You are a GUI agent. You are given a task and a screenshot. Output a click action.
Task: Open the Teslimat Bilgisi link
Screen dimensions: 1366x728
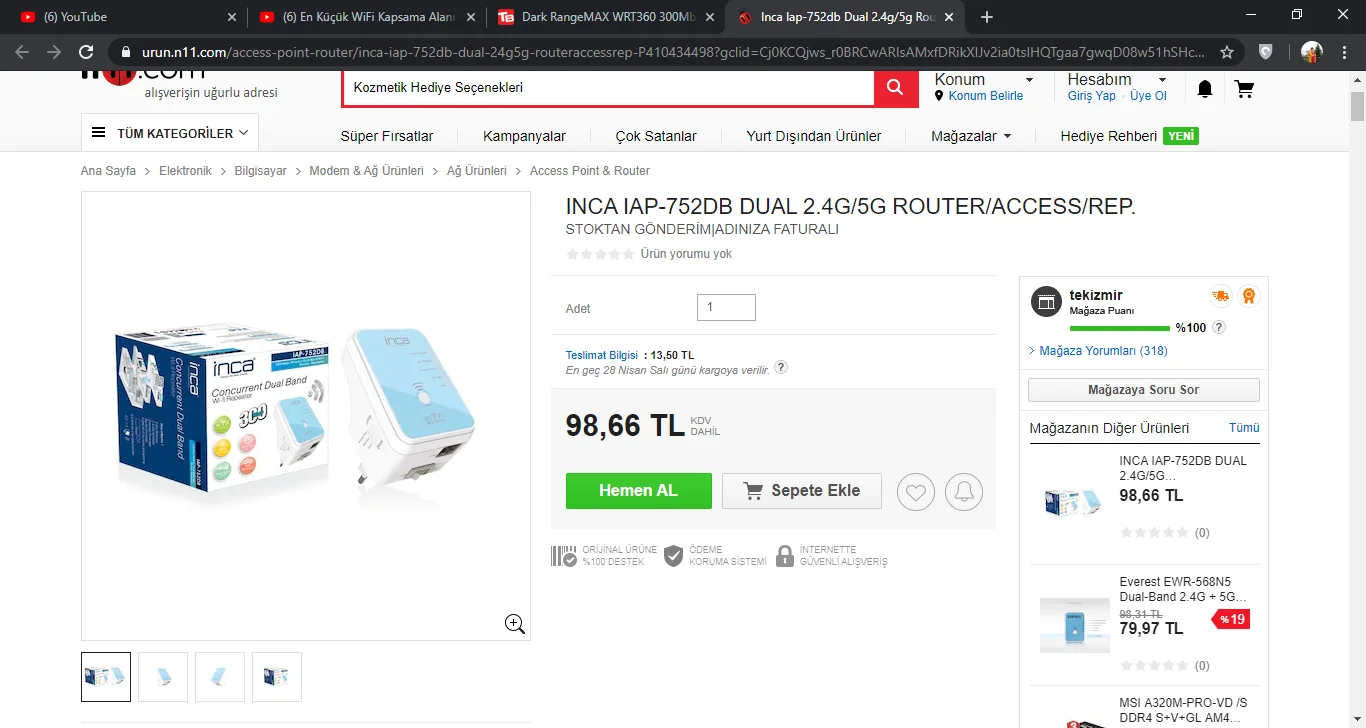(x=602, y=355)
